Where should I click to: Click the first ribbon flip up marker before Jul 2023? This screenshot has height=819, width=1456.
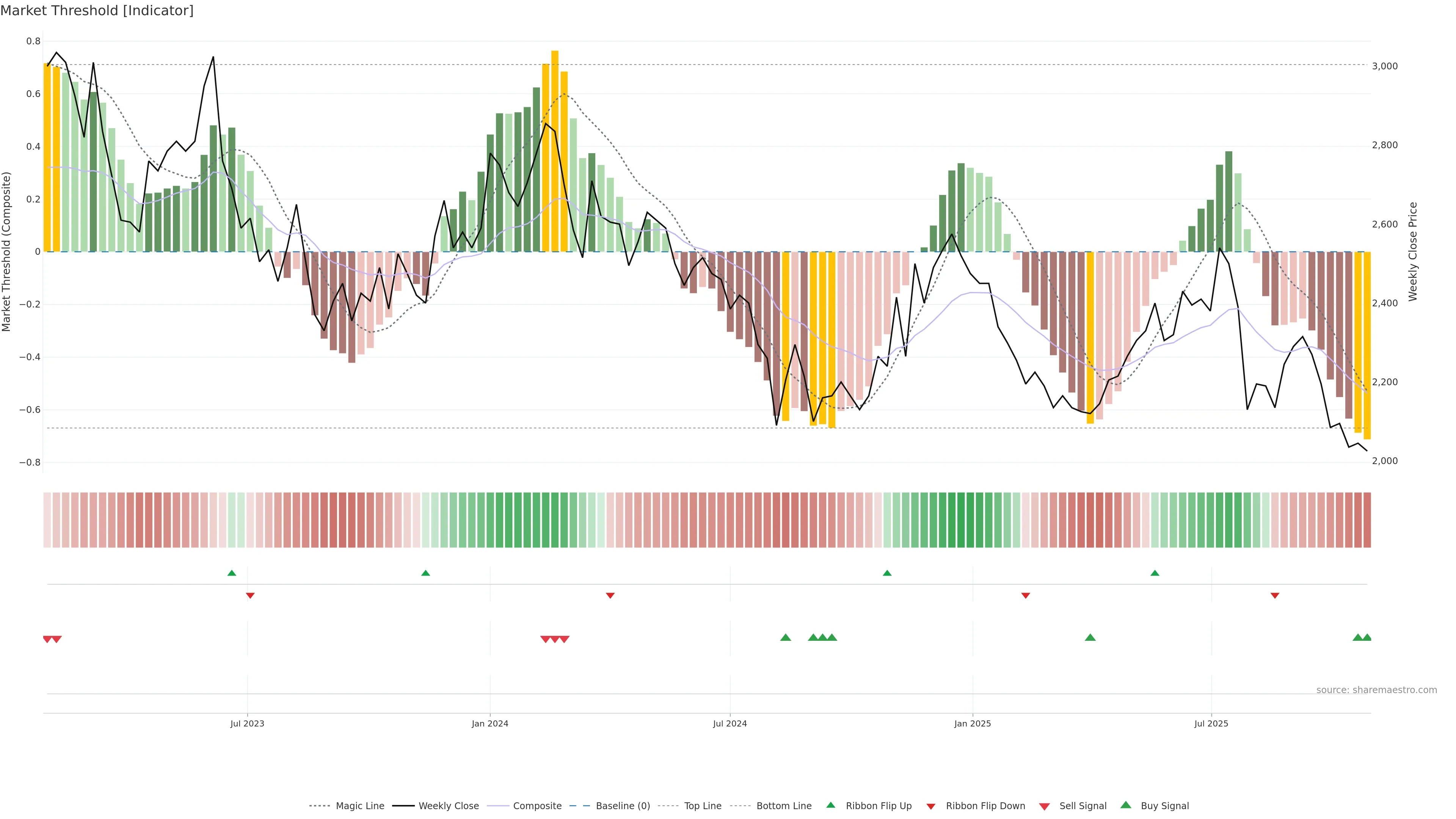point(232,573)
